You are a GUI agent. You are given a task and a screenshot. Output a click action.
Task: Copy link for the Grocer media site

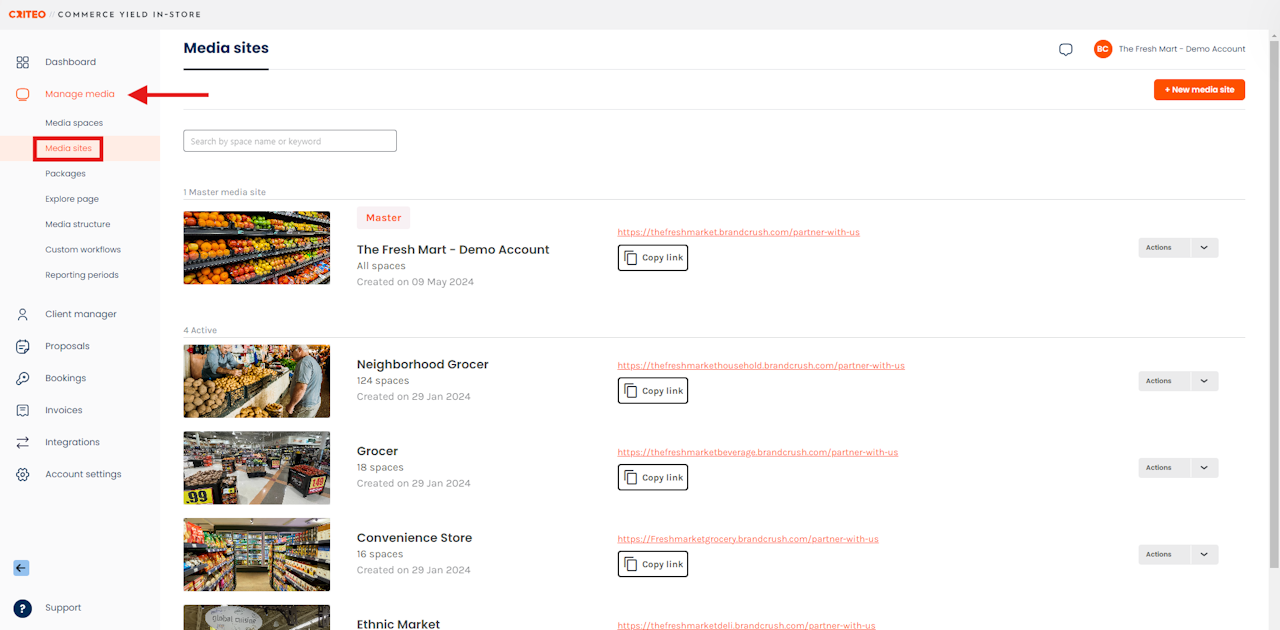click(653, 478)
